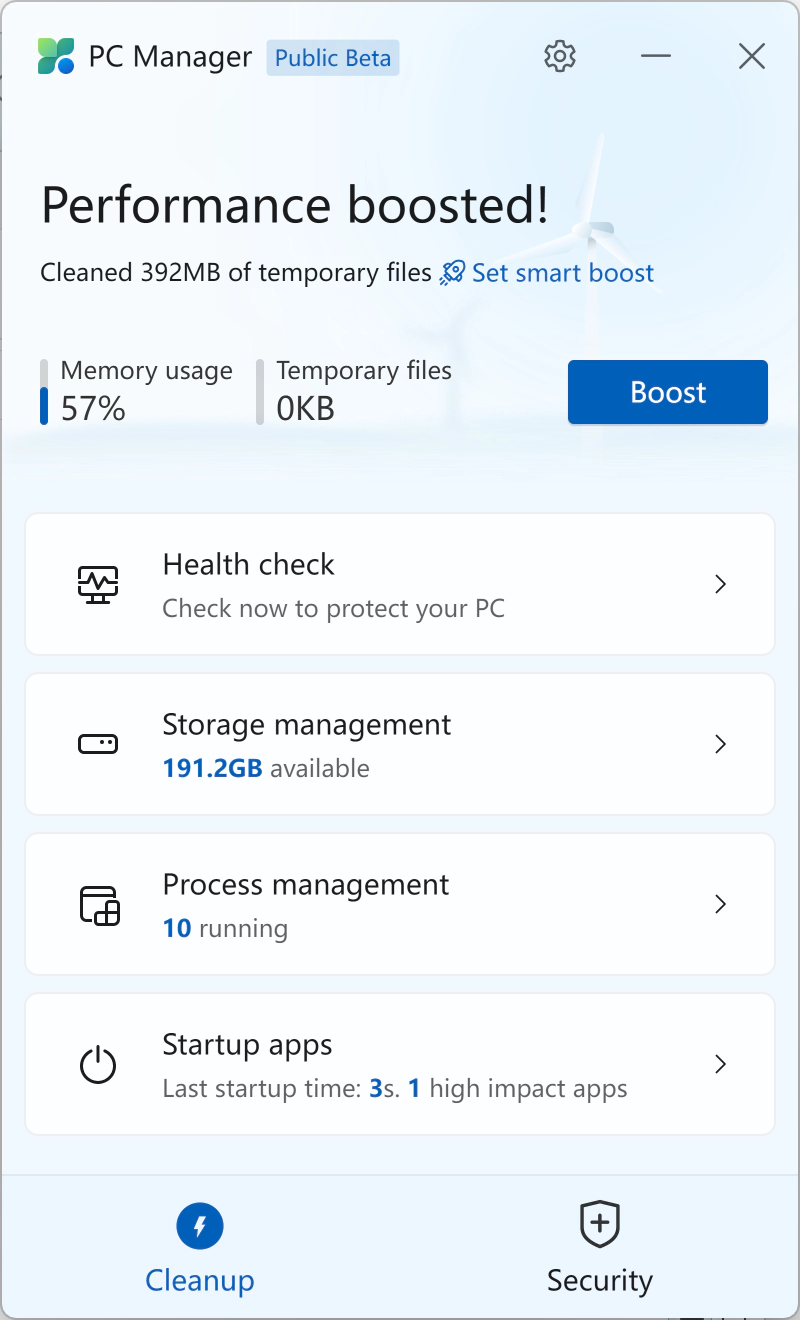Click the smart boost rocket icon
800x1320 pixels.
click(453, 273)
